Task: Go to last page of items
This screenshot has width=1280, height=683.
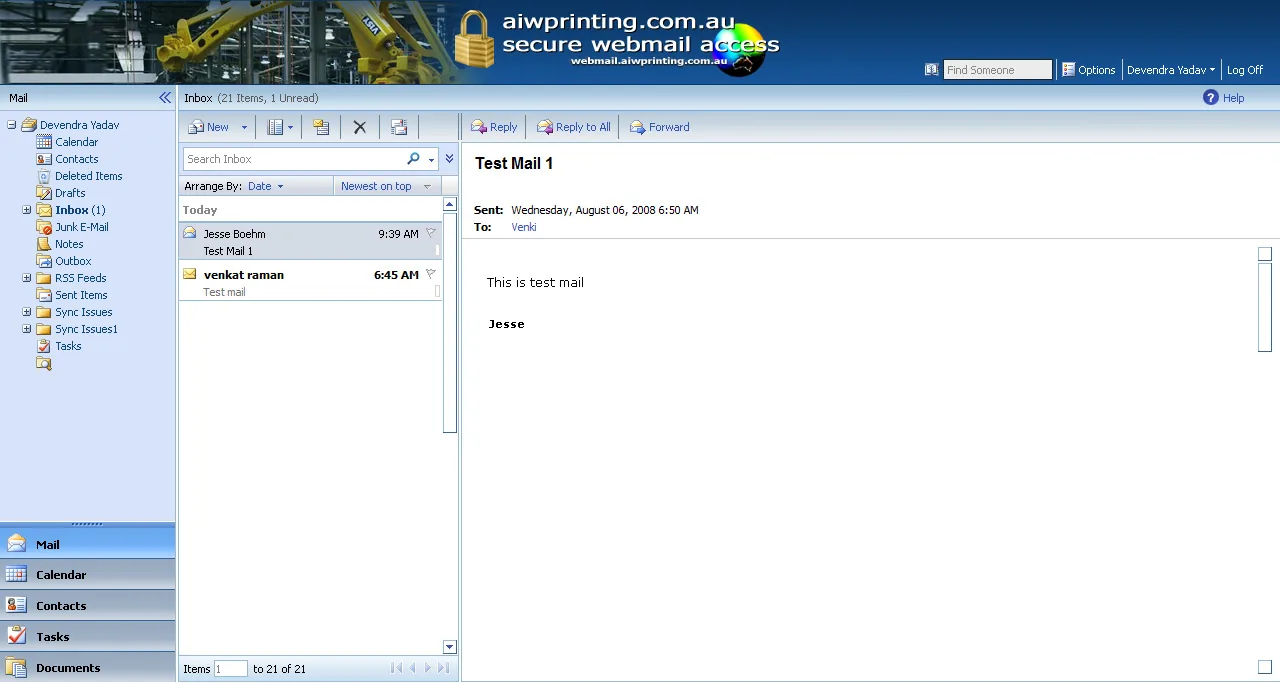Action: [x=444, y=668]
